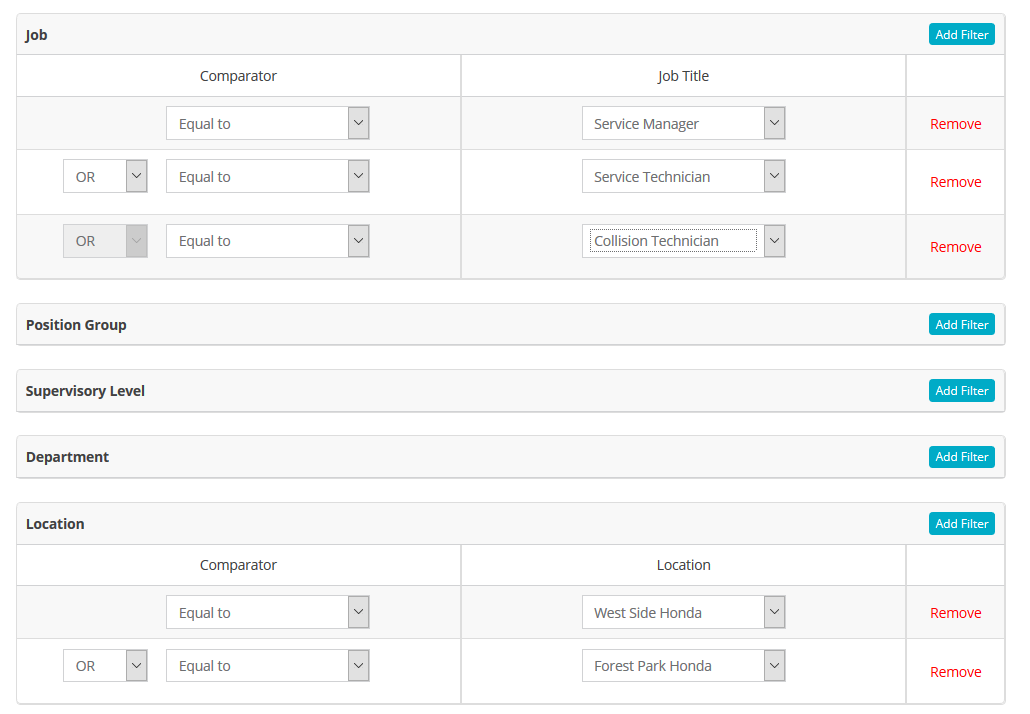Add a filter to Department

[961, 457]
